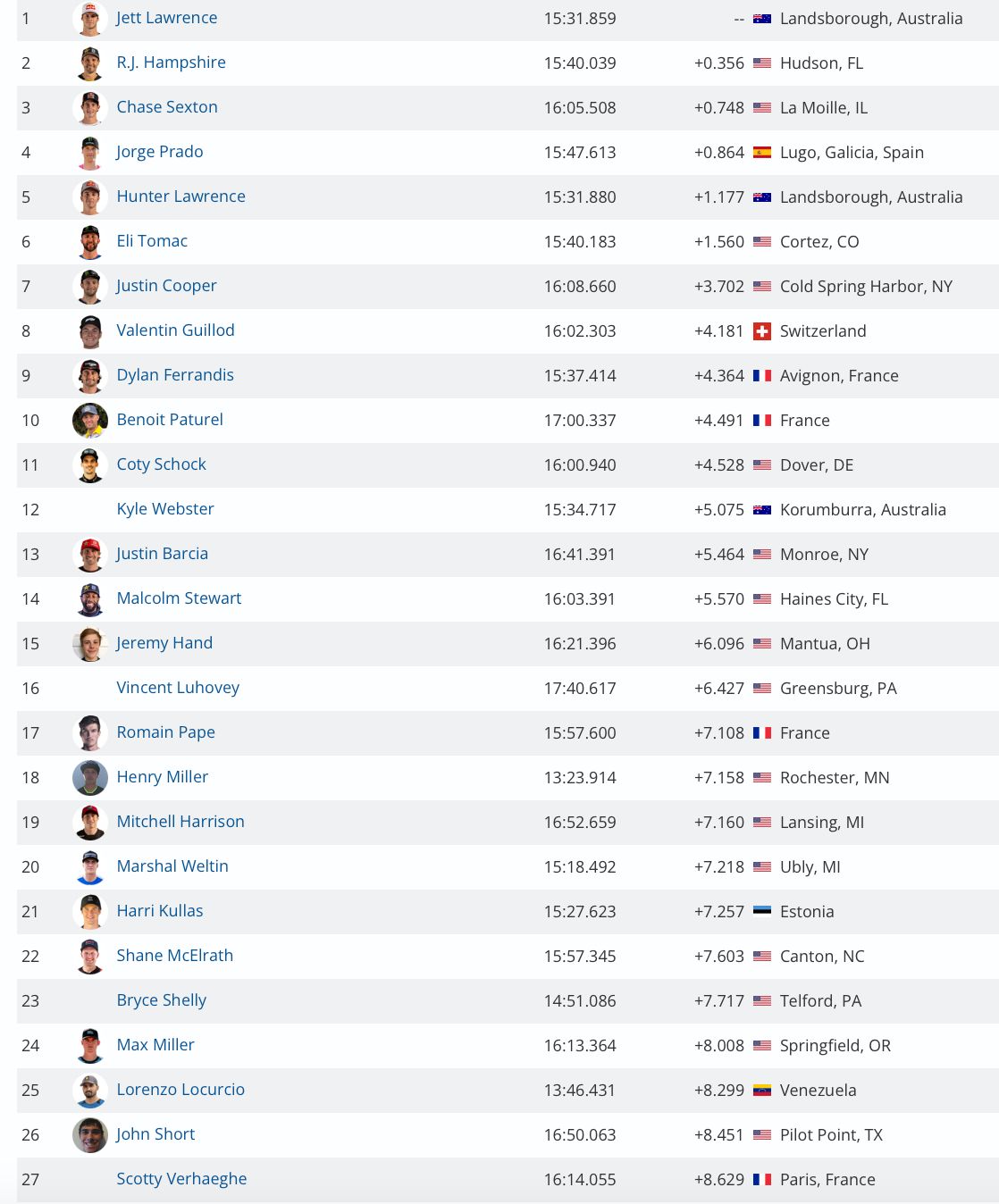The height and width of the screenshot is (1204, 999).
Task: Click the US flag beside Cortez, CO
Action: click(762, 242)
